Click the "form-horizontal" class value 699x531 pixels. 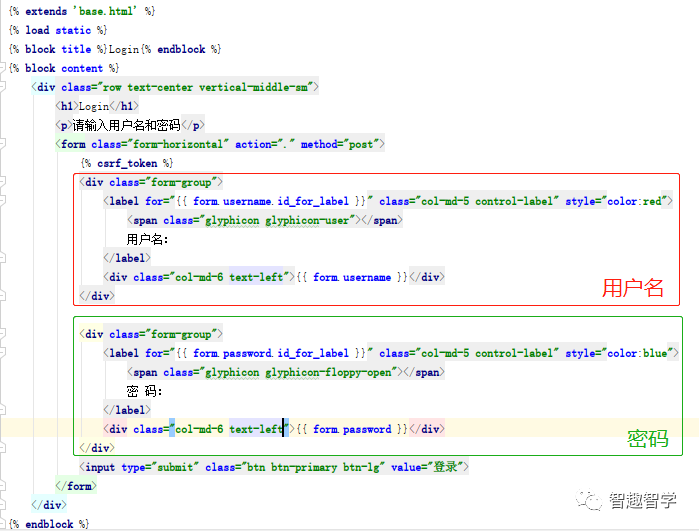point(178,144)
